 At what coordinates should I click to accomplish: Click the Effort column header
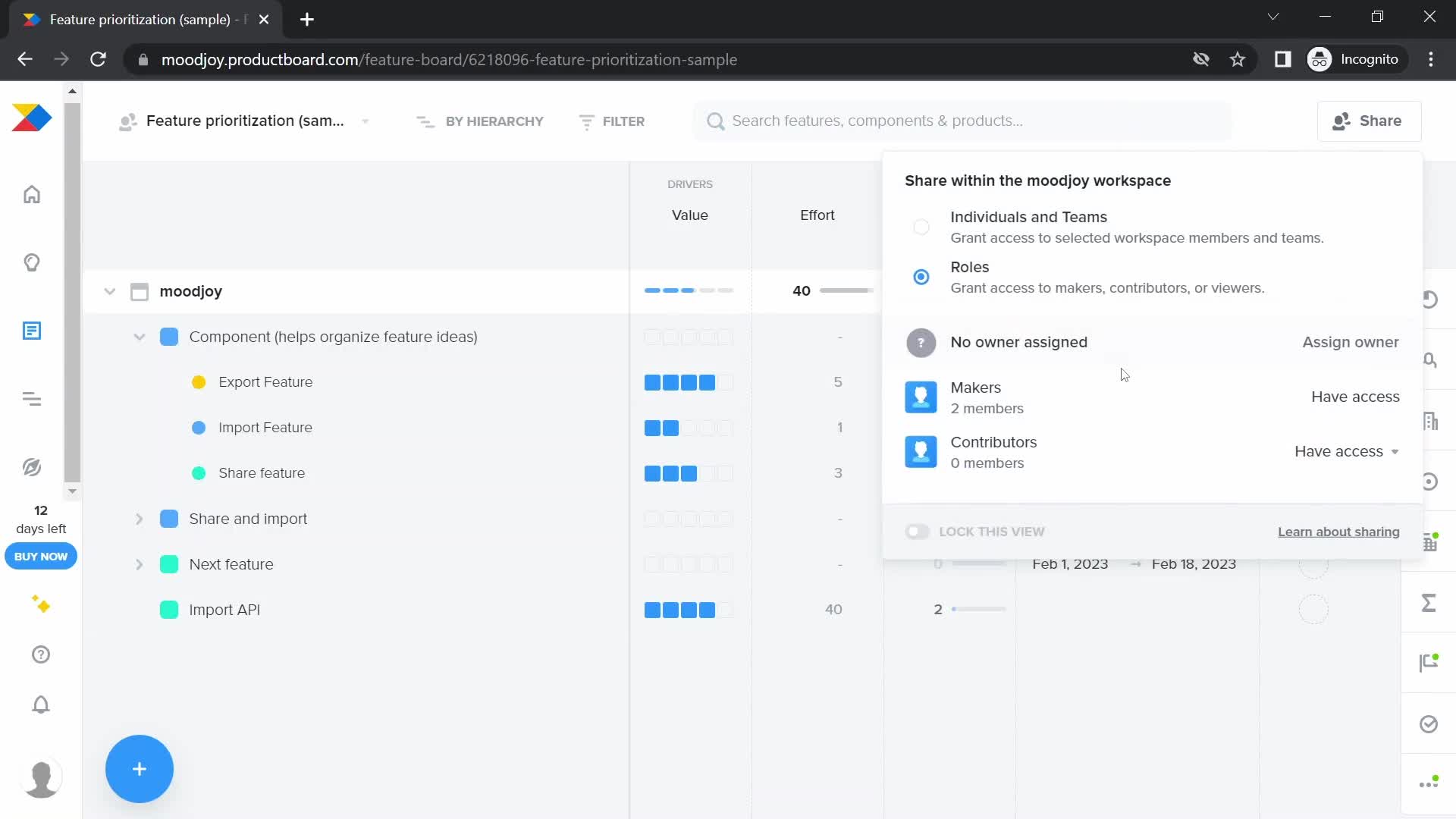pyautogui.click(x=817, y=215)
